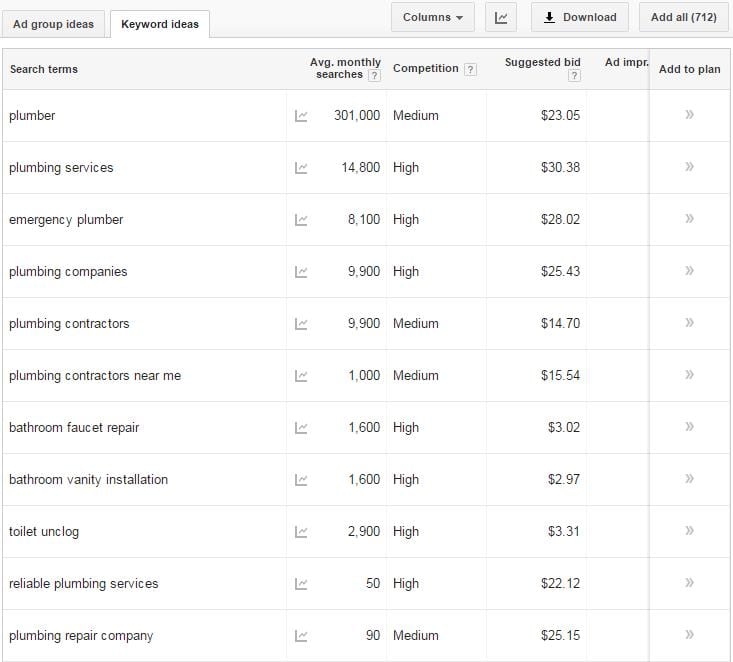Screen dimensions: 733x662
Task: Select the 'bathroom faucet repair' term
Action: coord(74,428)
